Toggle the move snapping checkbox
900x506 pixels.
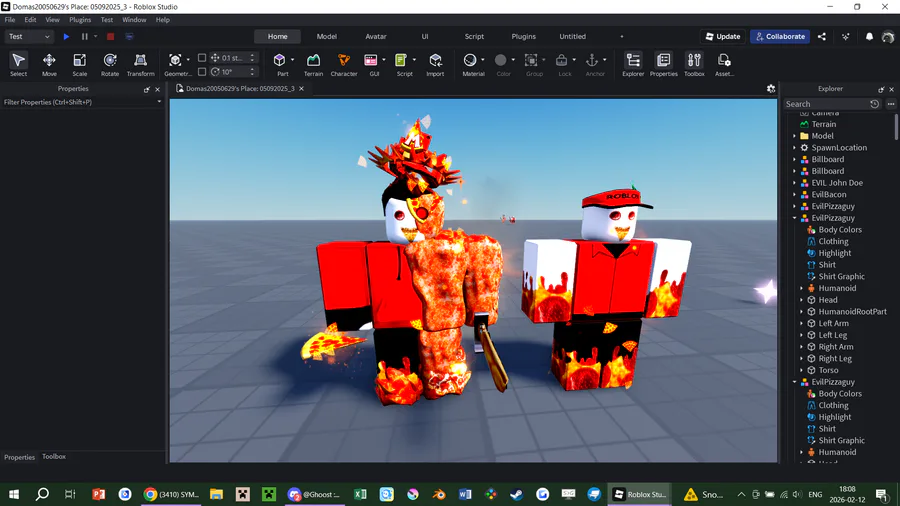coord(202,57)
